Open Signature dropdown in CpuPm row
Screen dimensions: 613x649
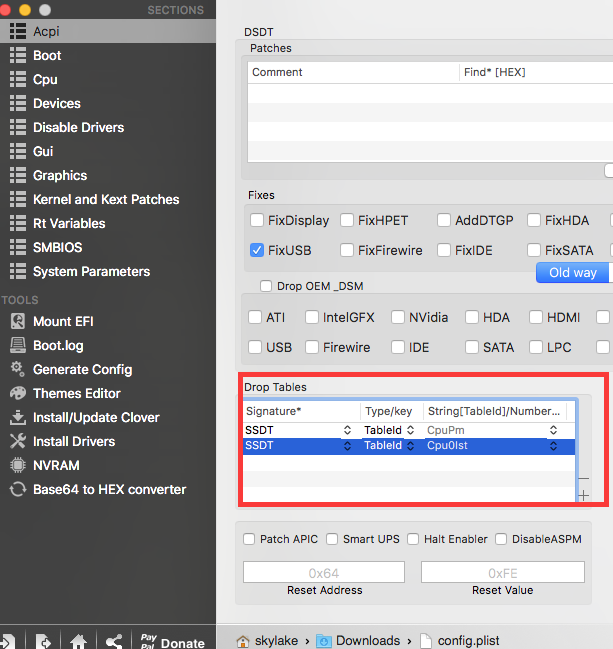pos(348,430)
